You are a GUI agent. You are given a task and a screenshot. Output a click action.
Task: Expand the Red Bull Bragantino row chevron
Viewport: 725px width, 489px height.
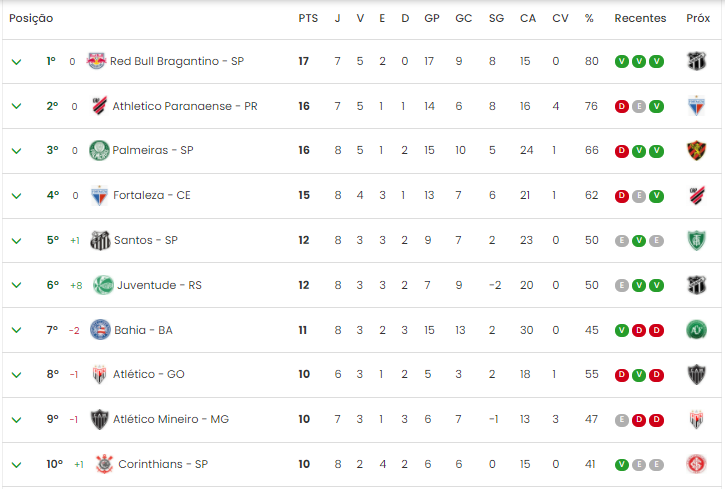pos(16,61)
